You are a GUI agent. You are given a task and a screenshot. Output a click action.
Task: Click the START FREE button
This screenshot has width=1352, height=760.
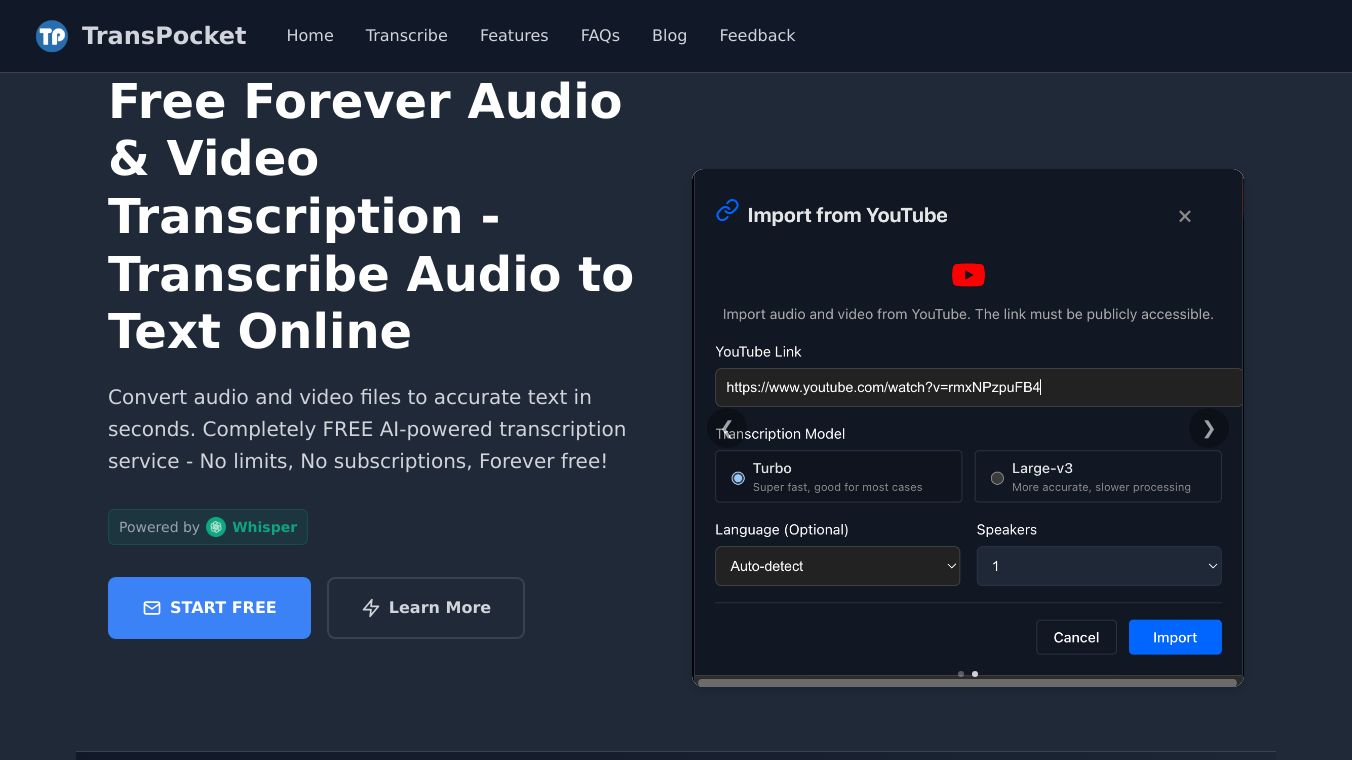pyautogui.click(x=209, y=608)
